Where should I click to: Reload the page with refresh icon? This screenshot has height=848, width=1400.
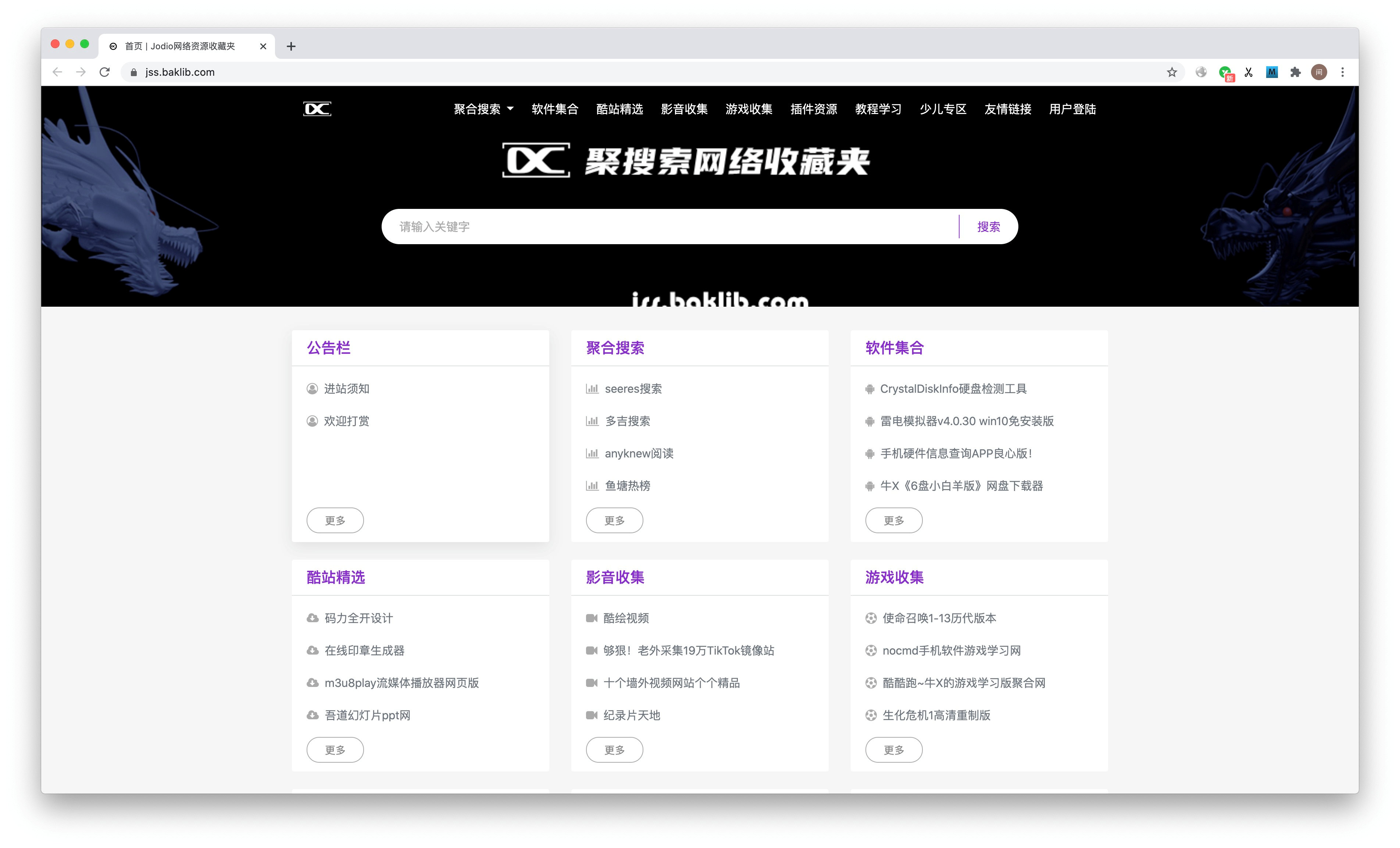(x=104, y=72)
